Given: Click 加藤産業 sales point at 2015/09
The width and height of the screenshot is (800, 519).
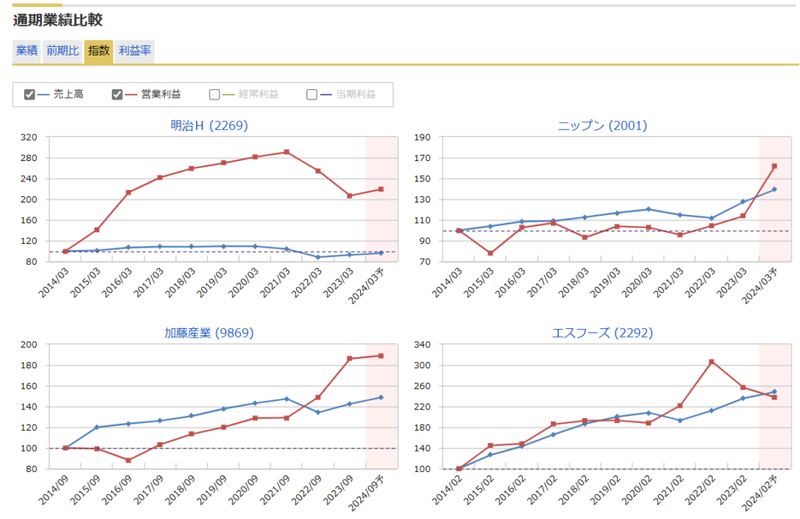Looking at the screenshot, I should click(97, 427).
